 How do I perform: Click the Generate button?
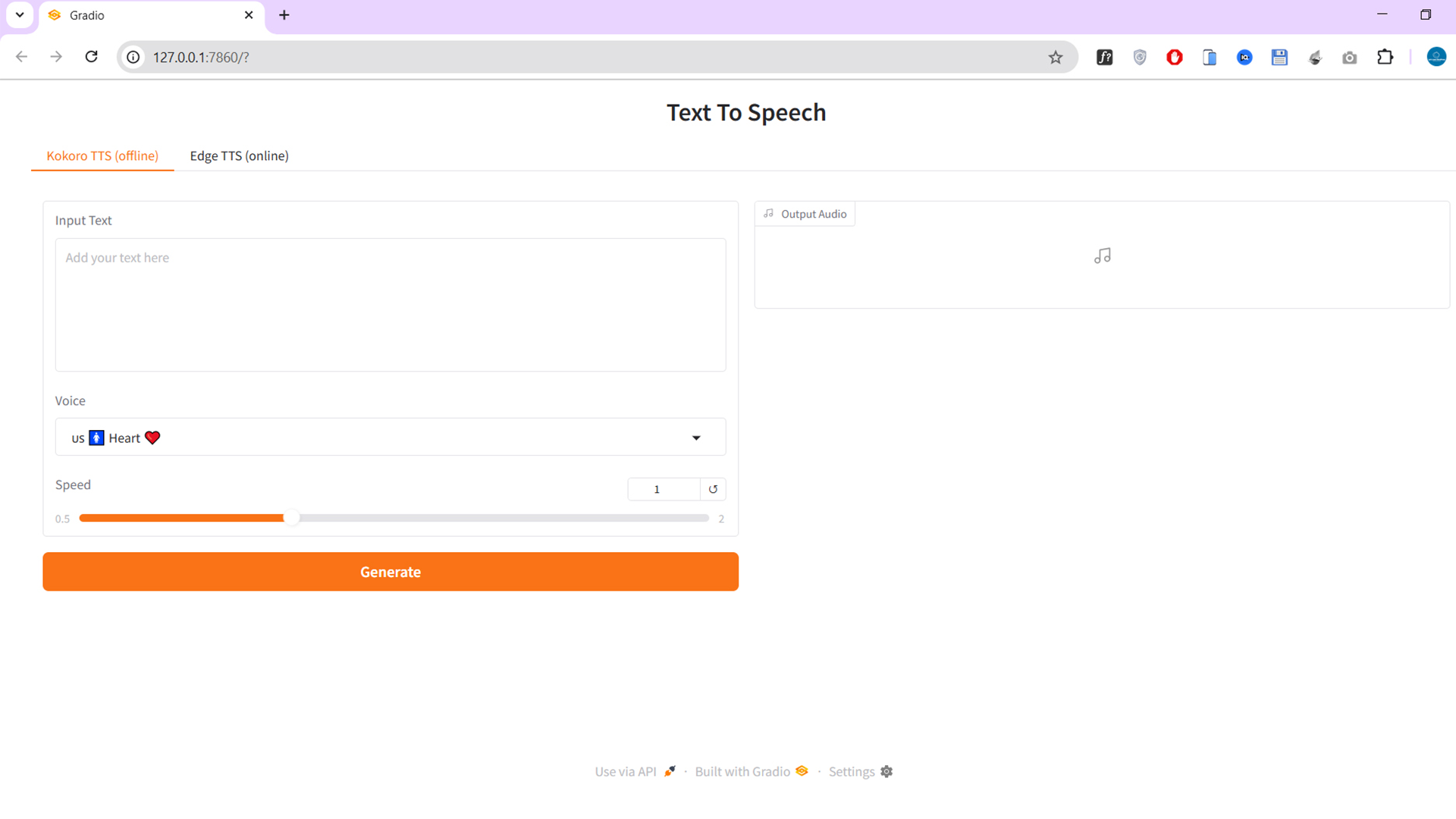(390, 572)
